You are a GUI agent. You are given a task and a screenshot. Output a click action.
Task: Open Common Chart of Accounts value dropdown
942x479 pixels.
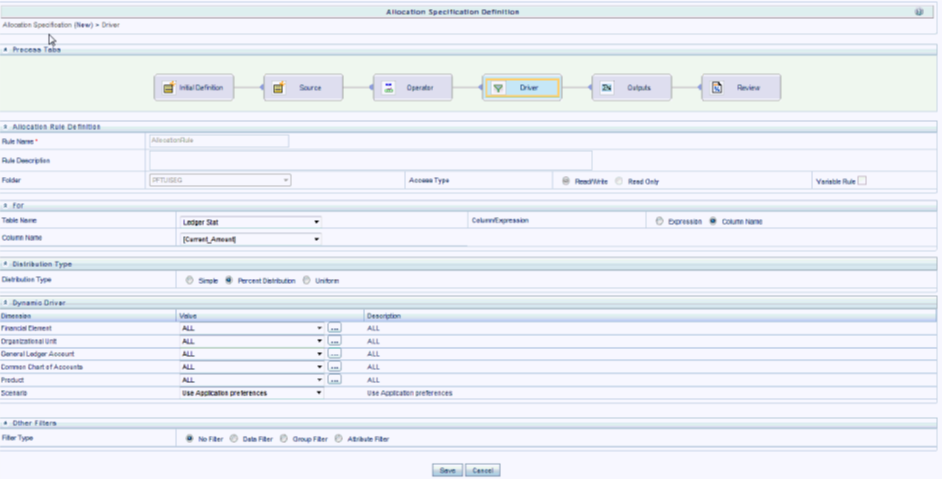pyautogui.click(x=252, y=367)
